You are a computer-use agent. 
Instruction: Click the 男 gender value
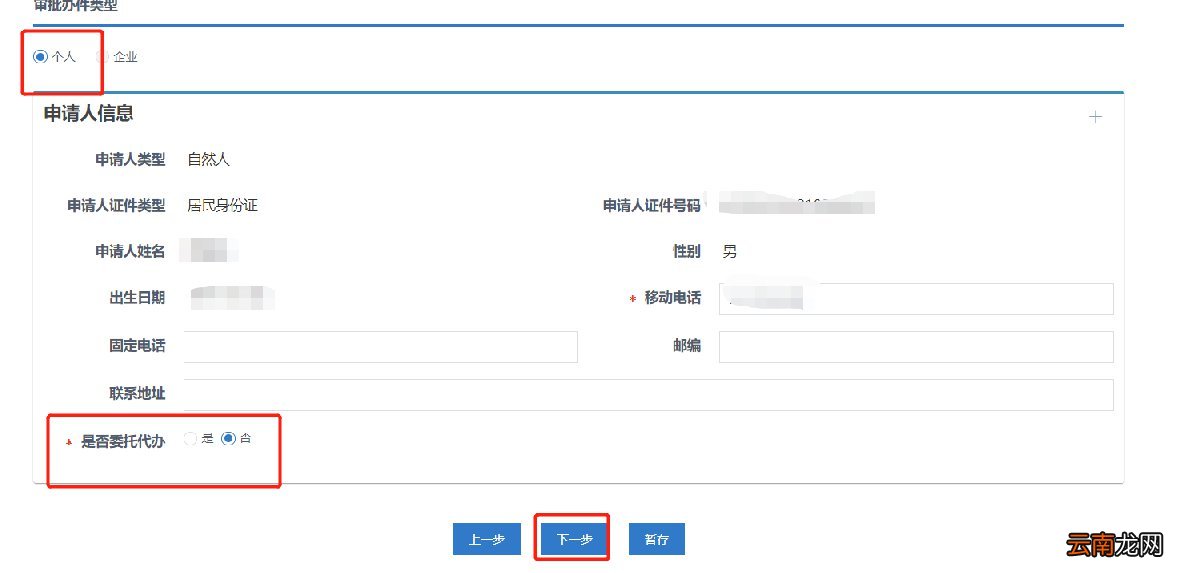coord(730,252)
